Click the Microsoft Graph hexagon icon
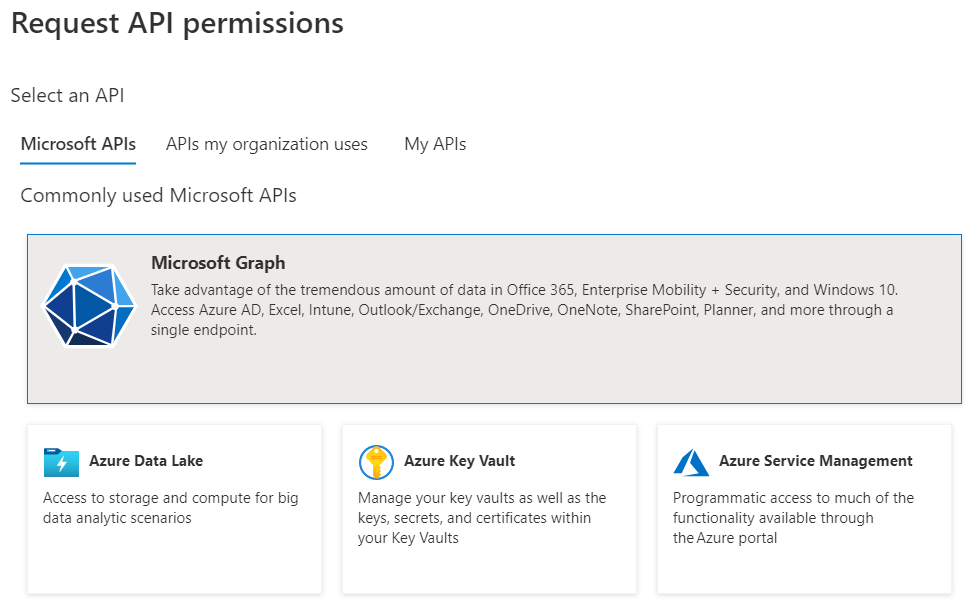Viewport: 975px width, 610px height. coord(88,306)
